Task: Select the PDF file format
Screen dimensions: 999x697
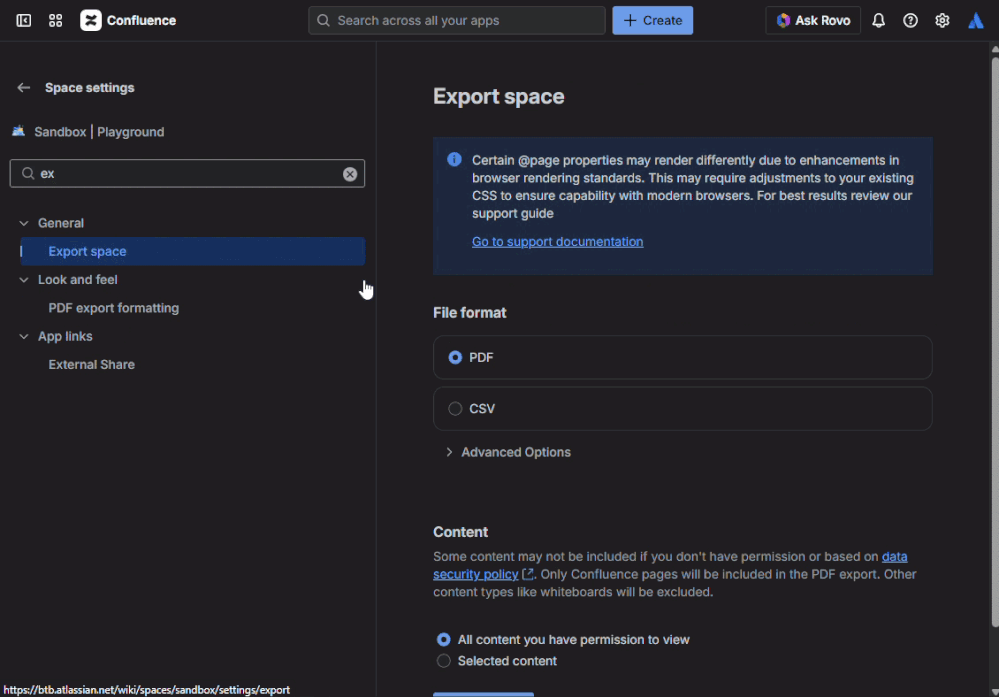Action: pyautogui.click(x=455, y=357)
